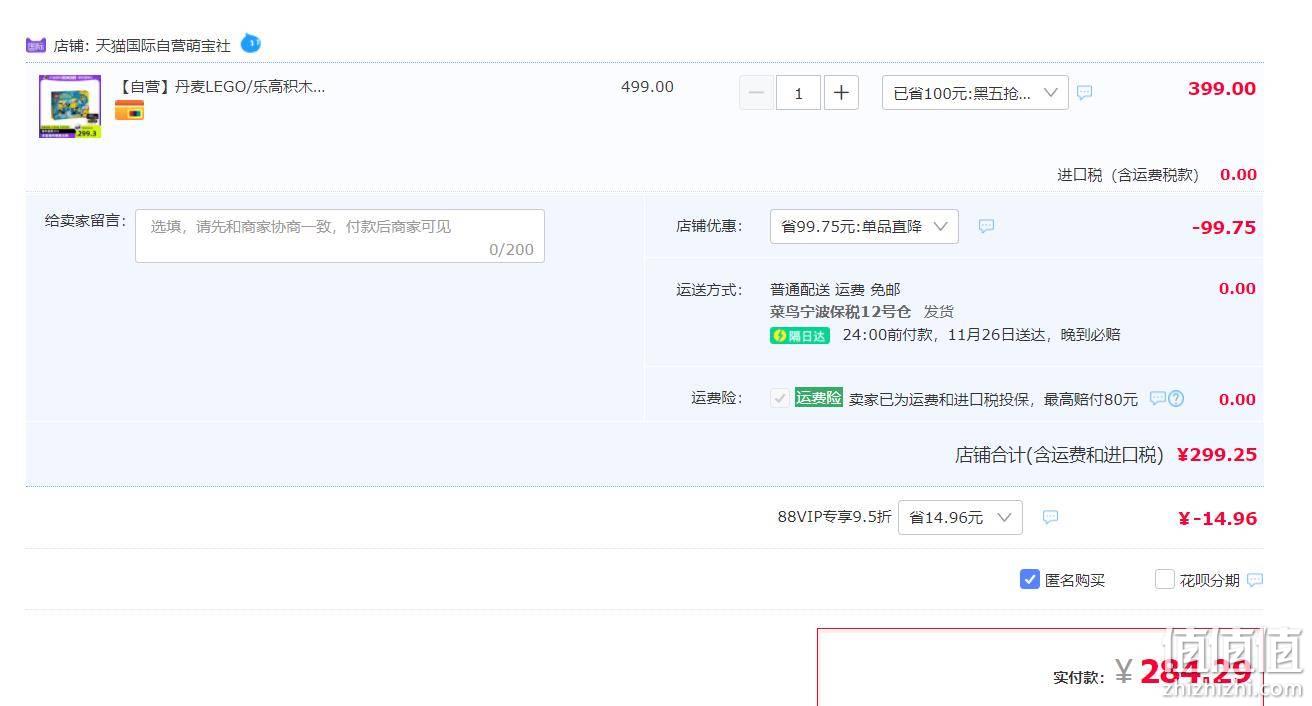This screenshot has height=706, width=1312.
Task: Open the 88VIP 省14.96元 dropdown
Action: 960,517
